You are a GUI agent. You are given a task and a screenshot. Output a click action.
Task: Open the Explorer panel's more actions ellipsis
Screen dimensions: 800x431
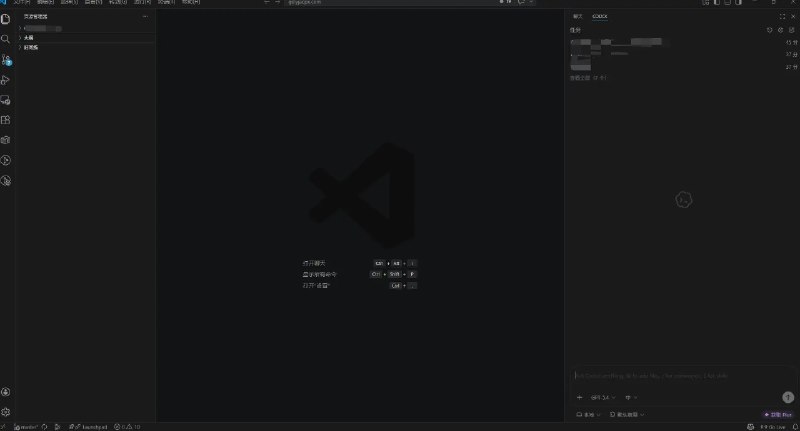pyautogui.click(x=145, y=16)
